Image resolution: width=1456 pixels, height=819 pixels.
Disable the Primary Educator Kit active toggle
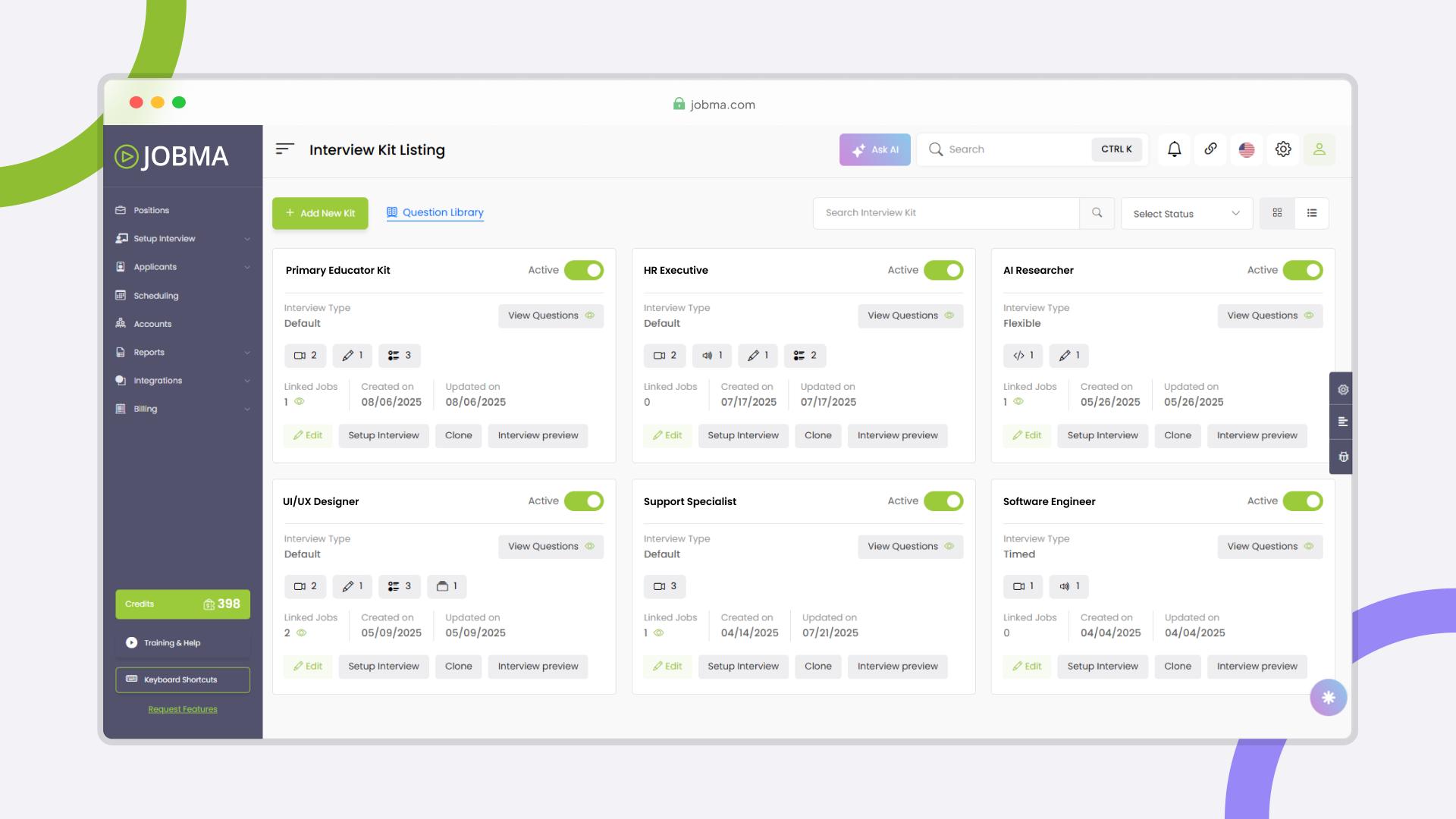pyautogui.click(x=583, y=271)
